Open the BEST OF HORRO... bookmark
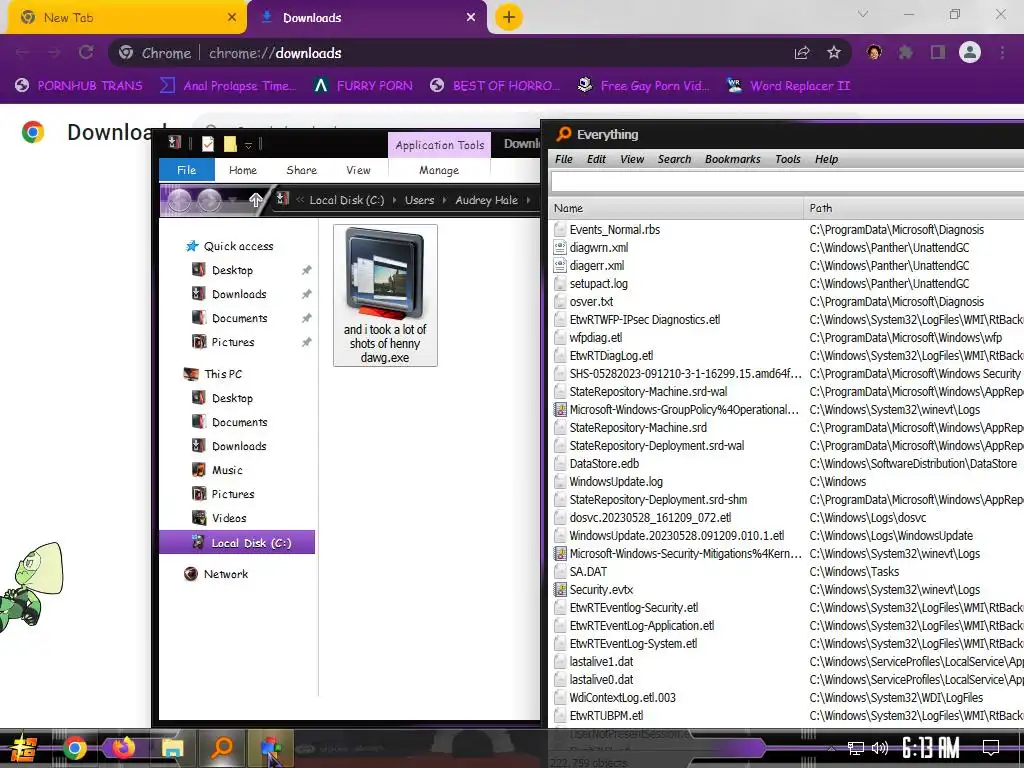 [x=495, y=86]
